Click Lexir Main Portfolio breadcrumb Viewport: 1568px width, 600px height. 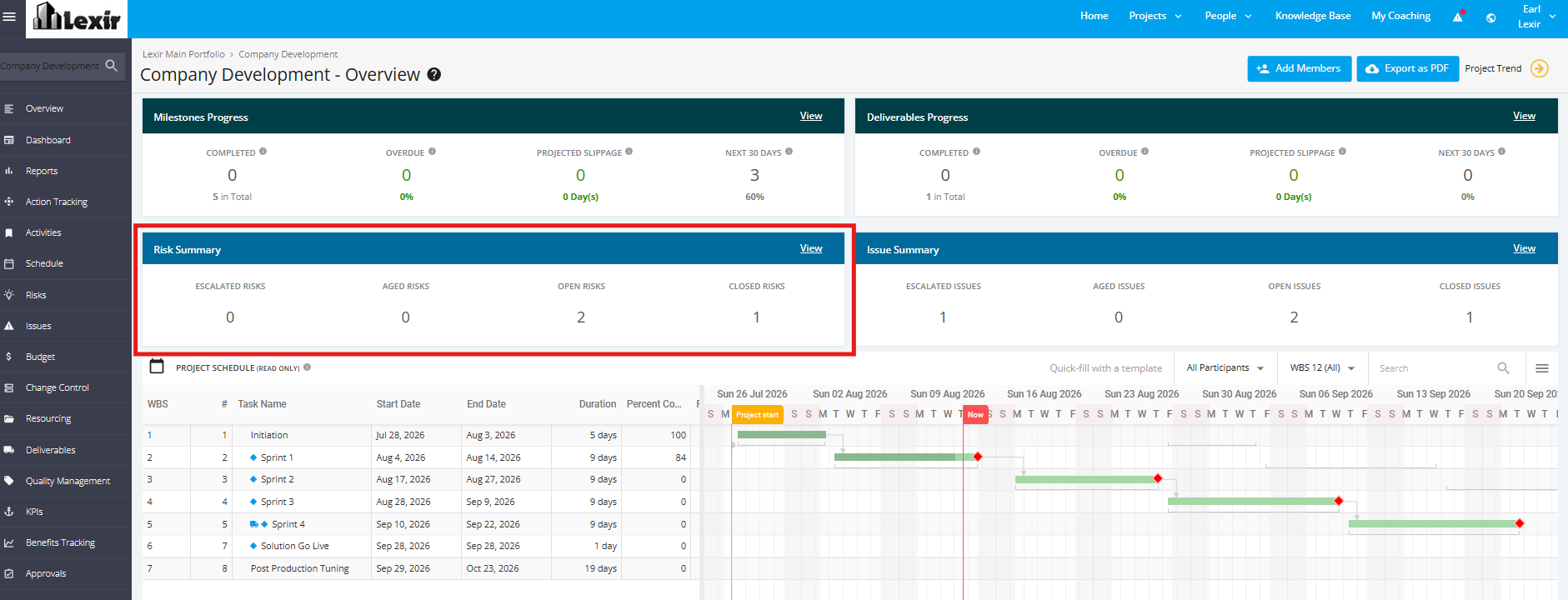(x=183, y=54)
